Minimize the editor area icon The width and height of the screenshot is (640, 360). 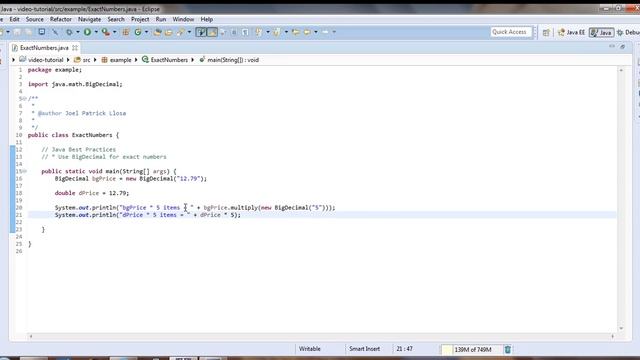point(612,47)
